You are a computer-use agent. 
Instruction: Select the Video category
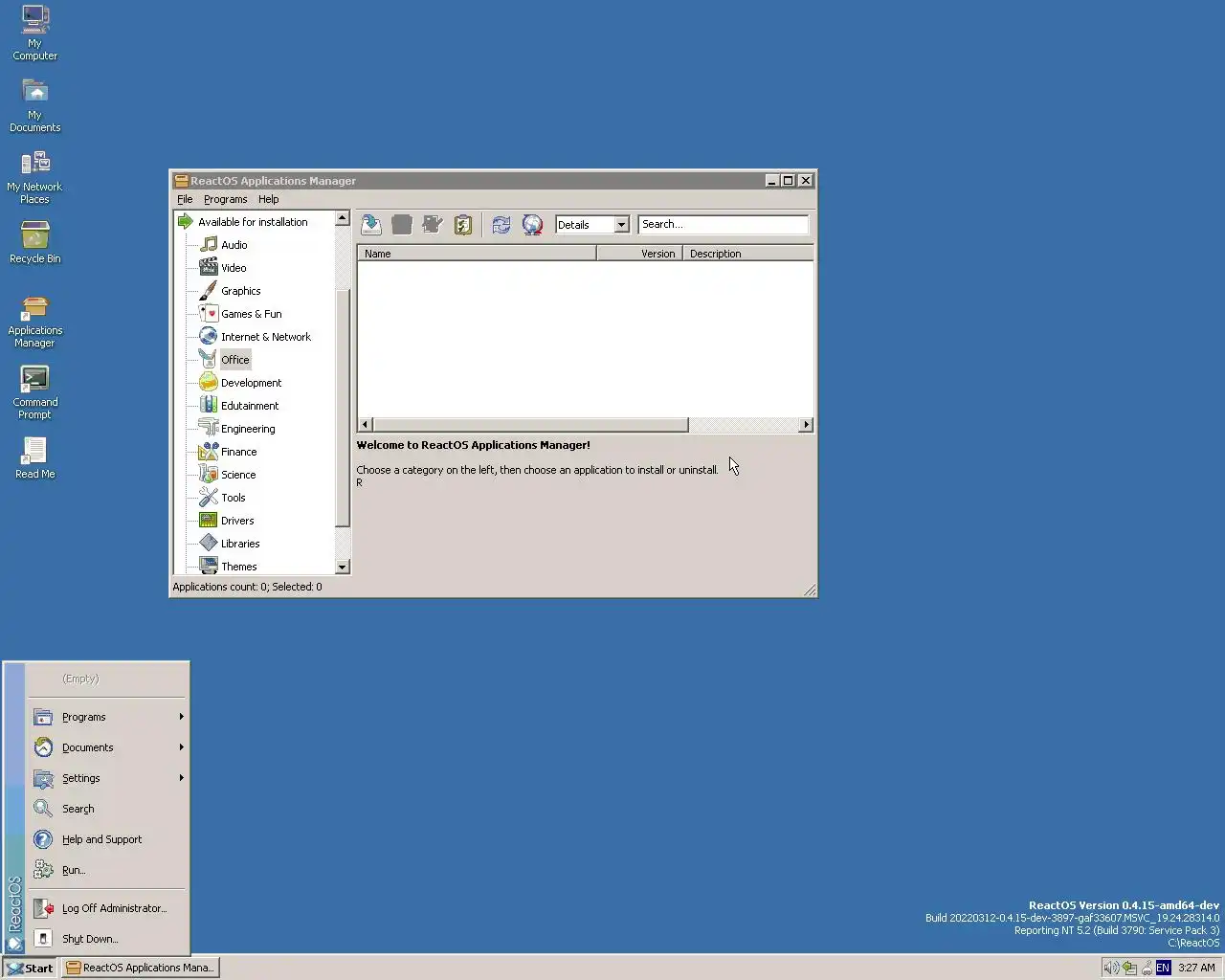234,268
